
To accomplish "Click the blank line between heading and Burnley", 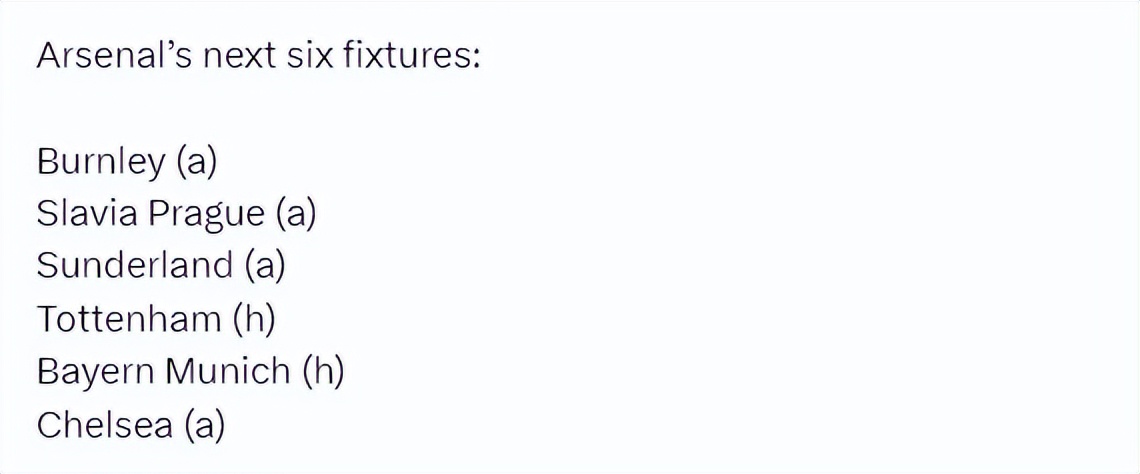I will (x=300, y=108).
